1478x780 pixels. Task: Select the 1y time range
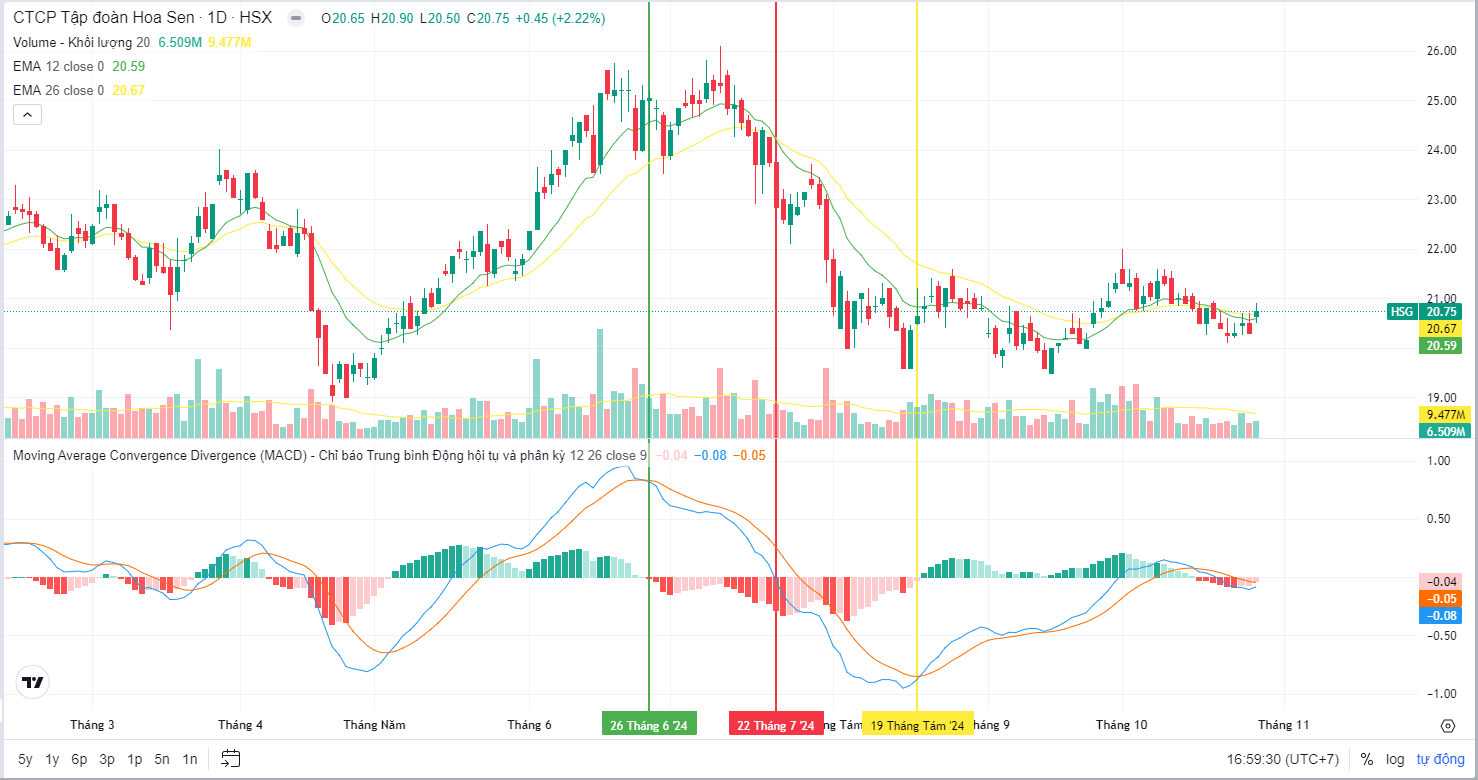[x=52, y=759]
